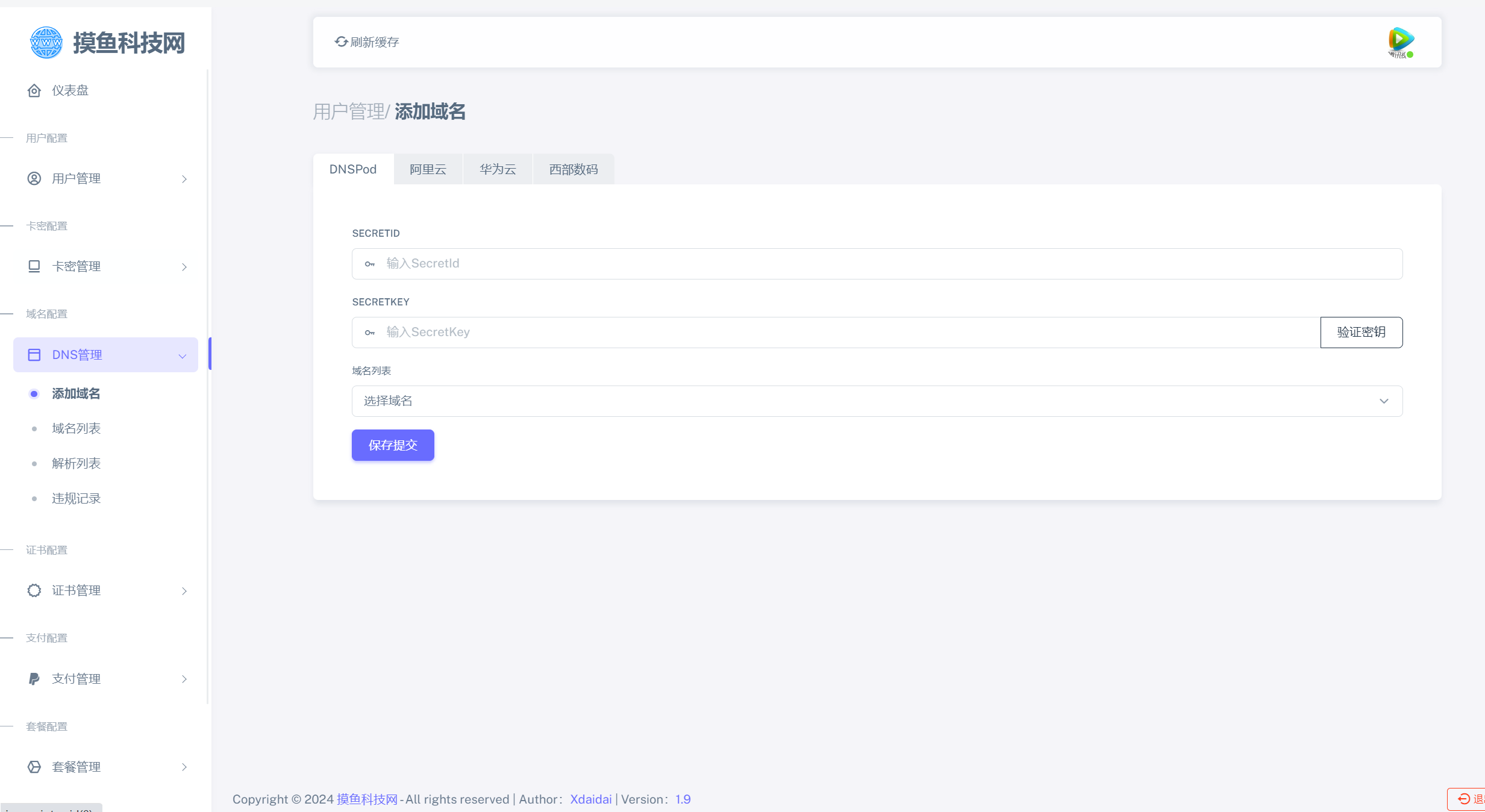The height and width of the screenshot is (812, 1485).
Task: Click the card key management icon
Action: (34, 266)
